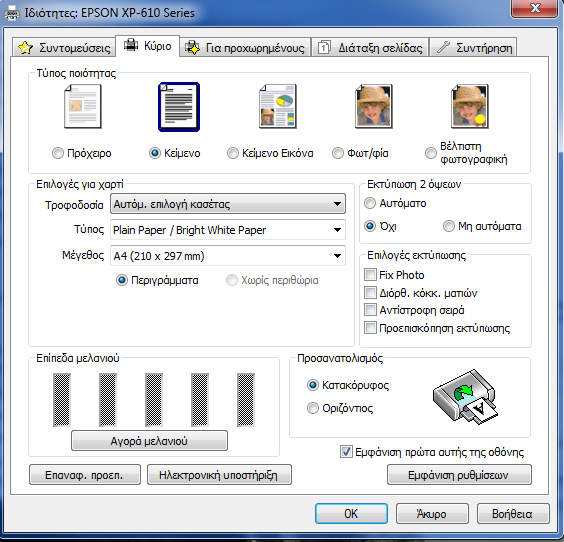Image resolution: width=564 pixels, height=542 pixels.
Task: Click the first ink level bar
Action: [62, 400]
